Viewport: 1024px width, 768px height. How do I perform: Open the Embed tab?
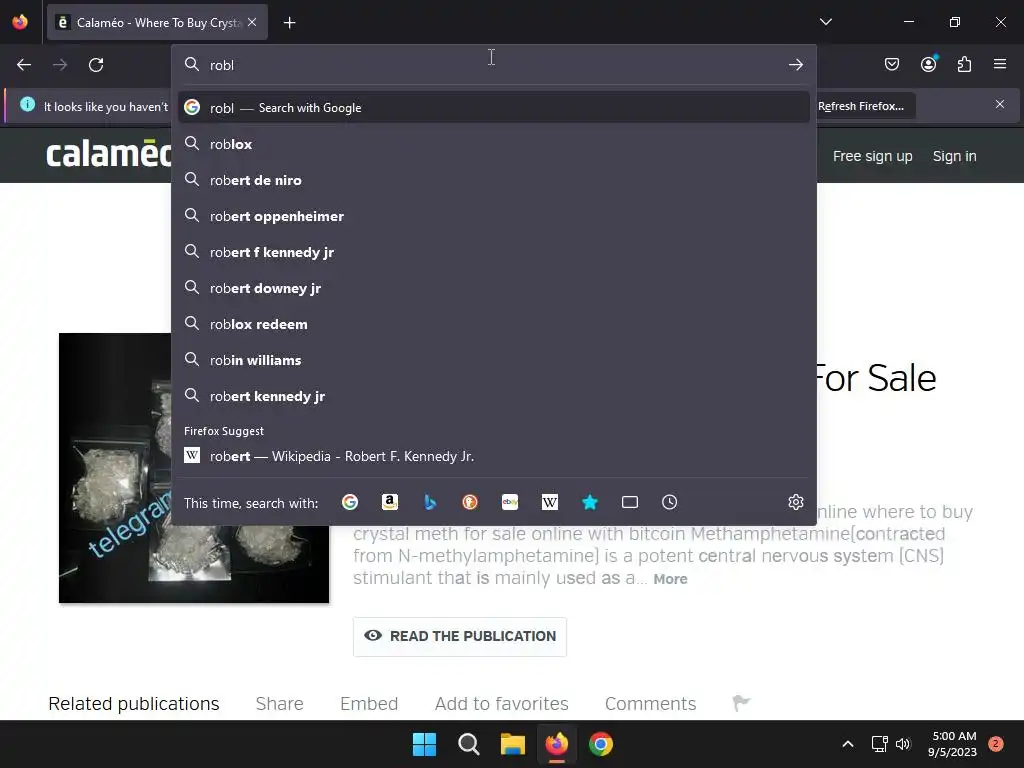369,703
